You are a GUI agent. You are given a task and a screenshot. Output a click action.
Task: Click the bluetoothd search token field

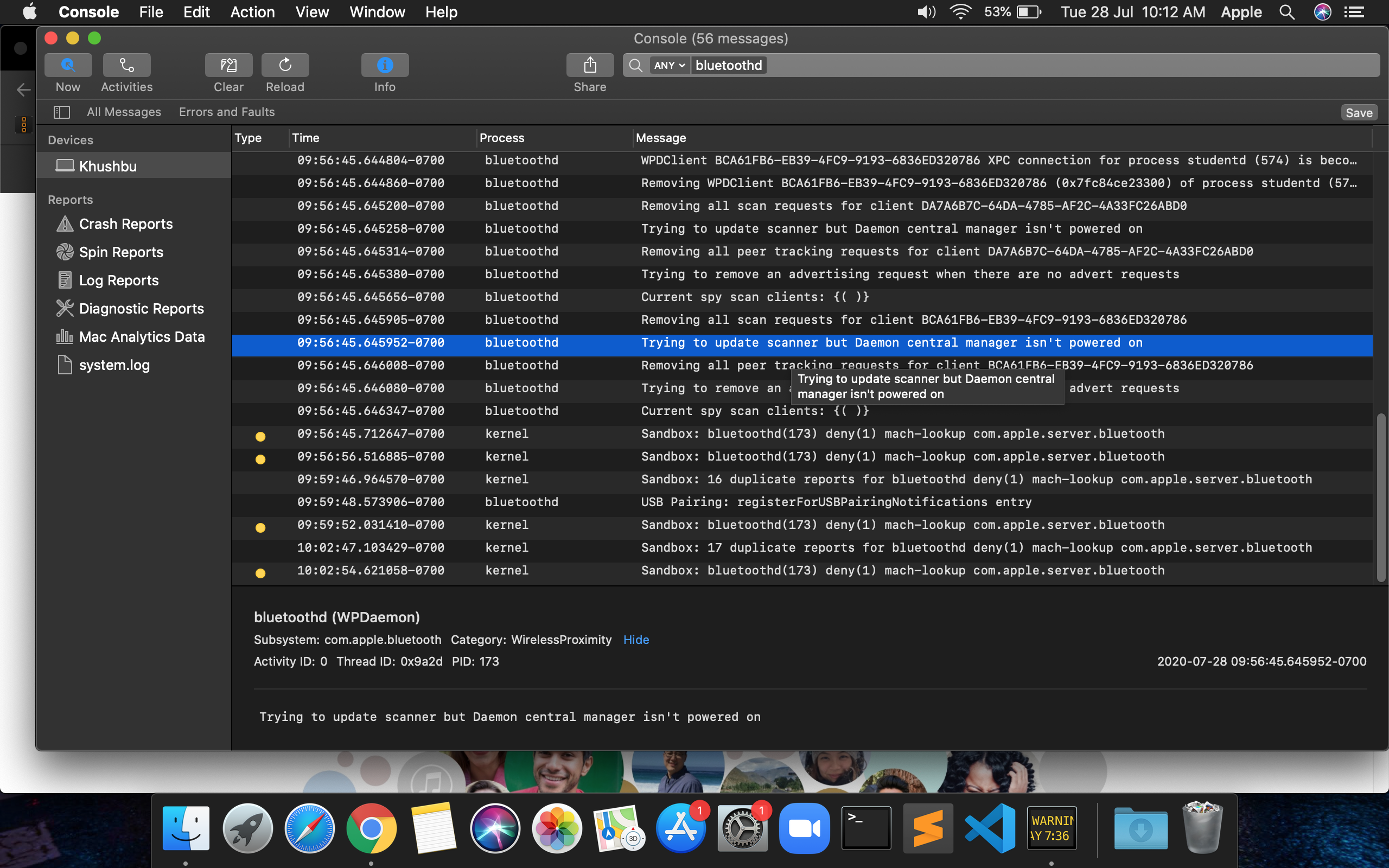(x=728, y=66)
